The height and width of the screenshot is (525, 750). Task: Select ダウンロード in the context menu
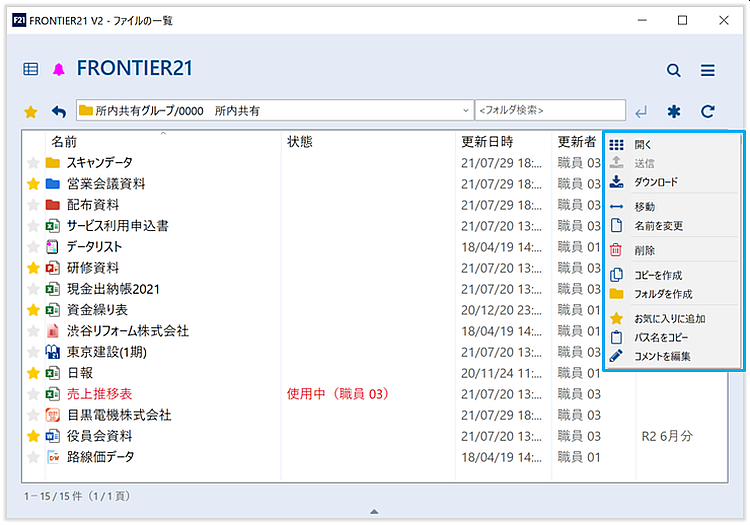655,182
